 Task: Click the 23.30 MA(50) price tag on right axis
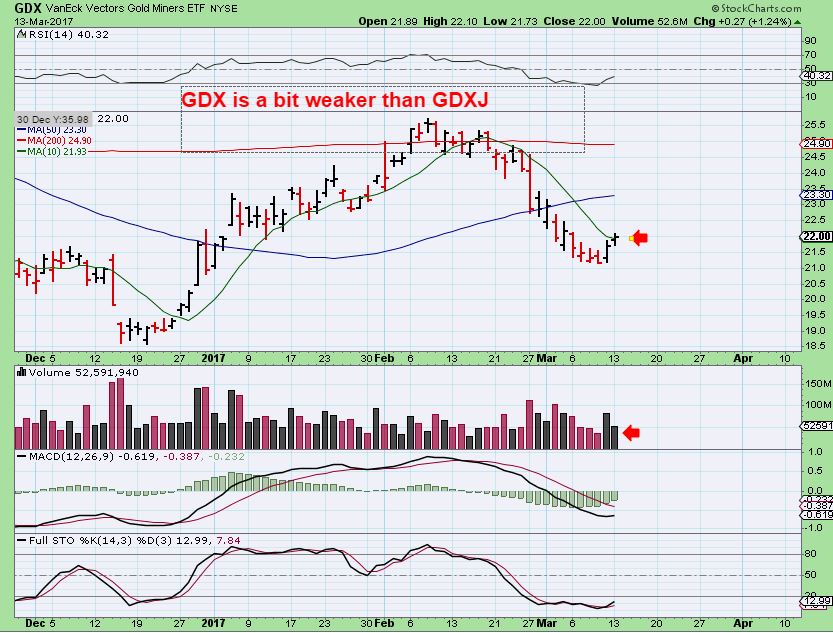pos(816,195)
